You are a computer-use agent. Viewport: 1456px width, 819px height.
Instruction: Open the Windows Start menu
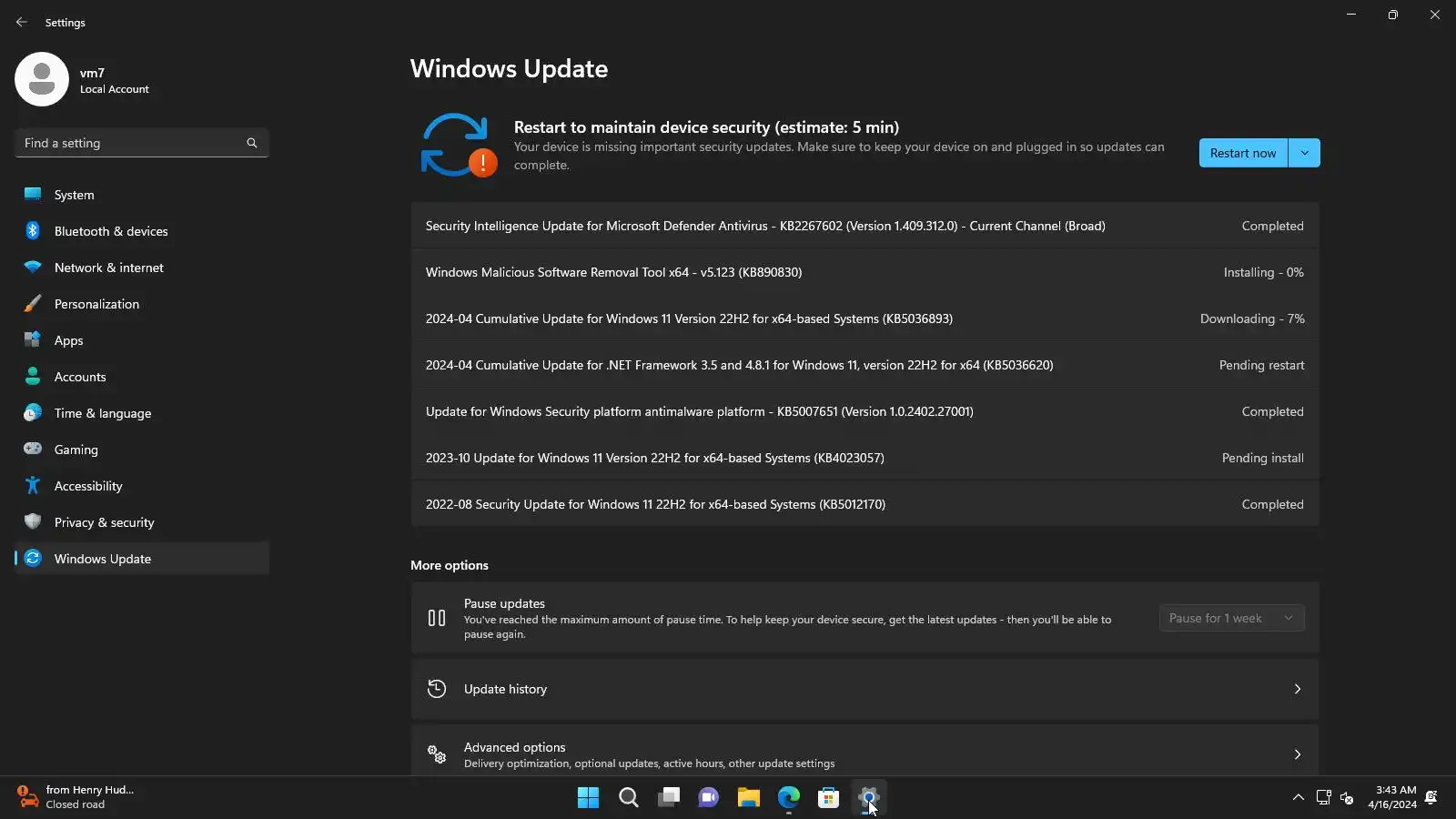click(589, 798)
